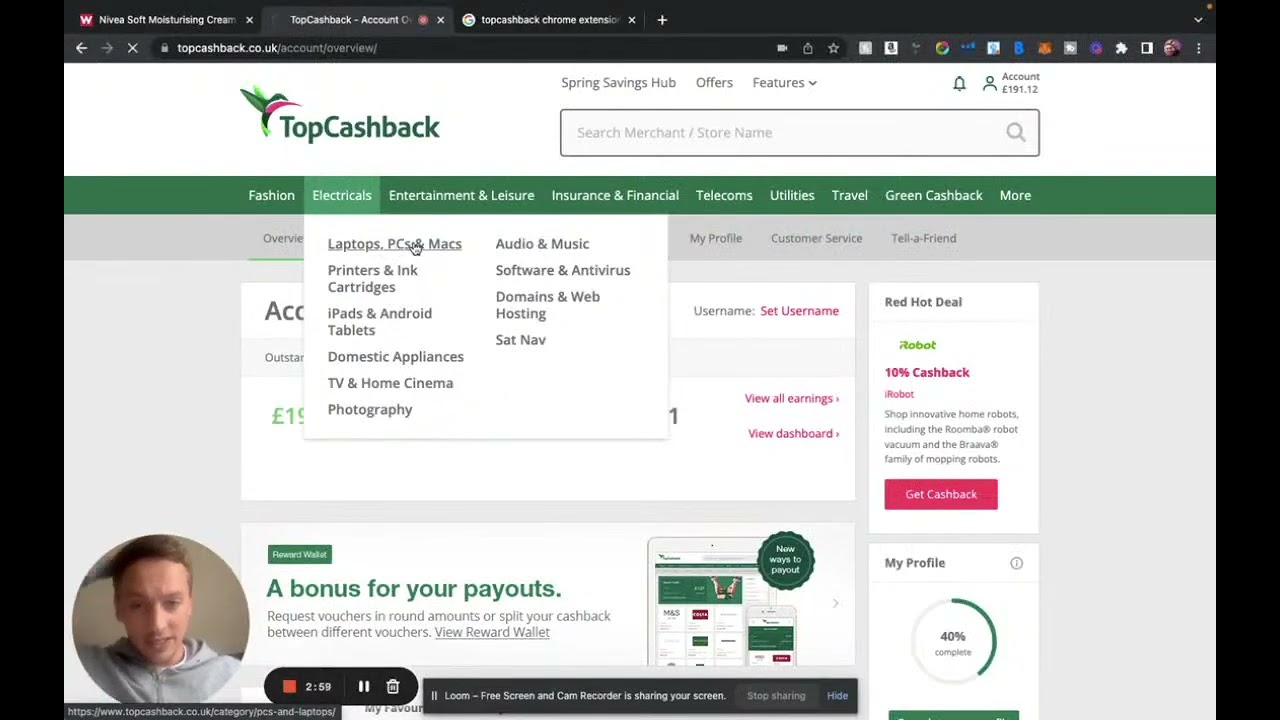Click 10% Cashback offer text

tap(926, 372)
